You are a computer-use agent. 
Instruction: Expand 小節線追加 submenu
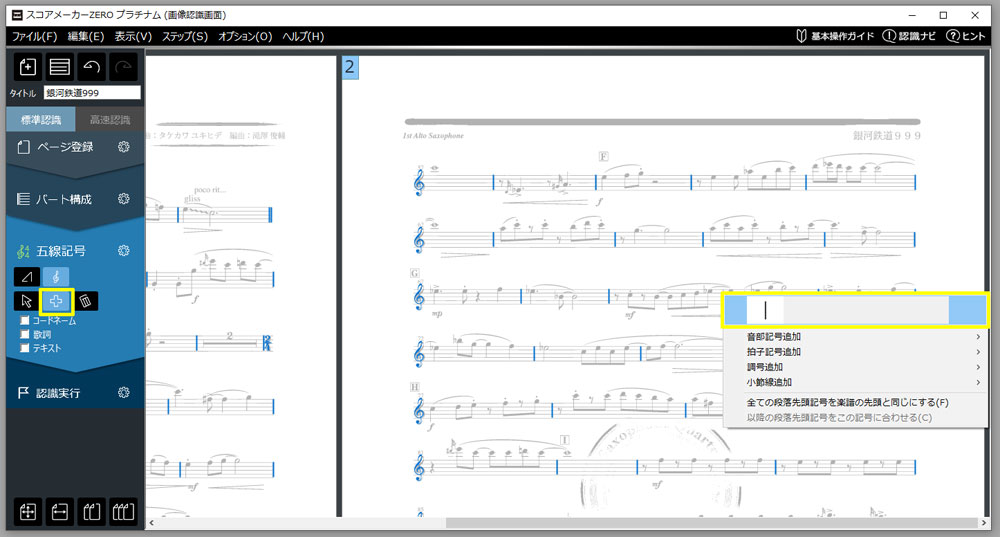tap(855, 383)
